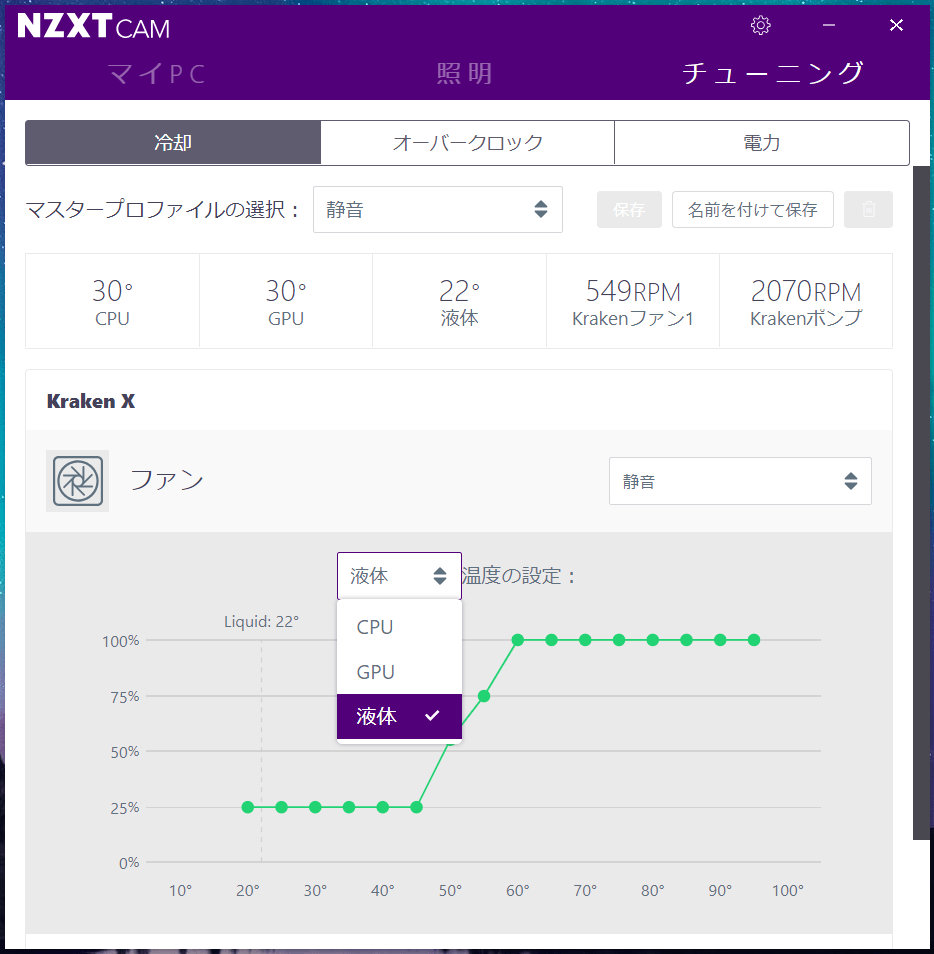Click the fan curve point at 90°

click(720, 640)
